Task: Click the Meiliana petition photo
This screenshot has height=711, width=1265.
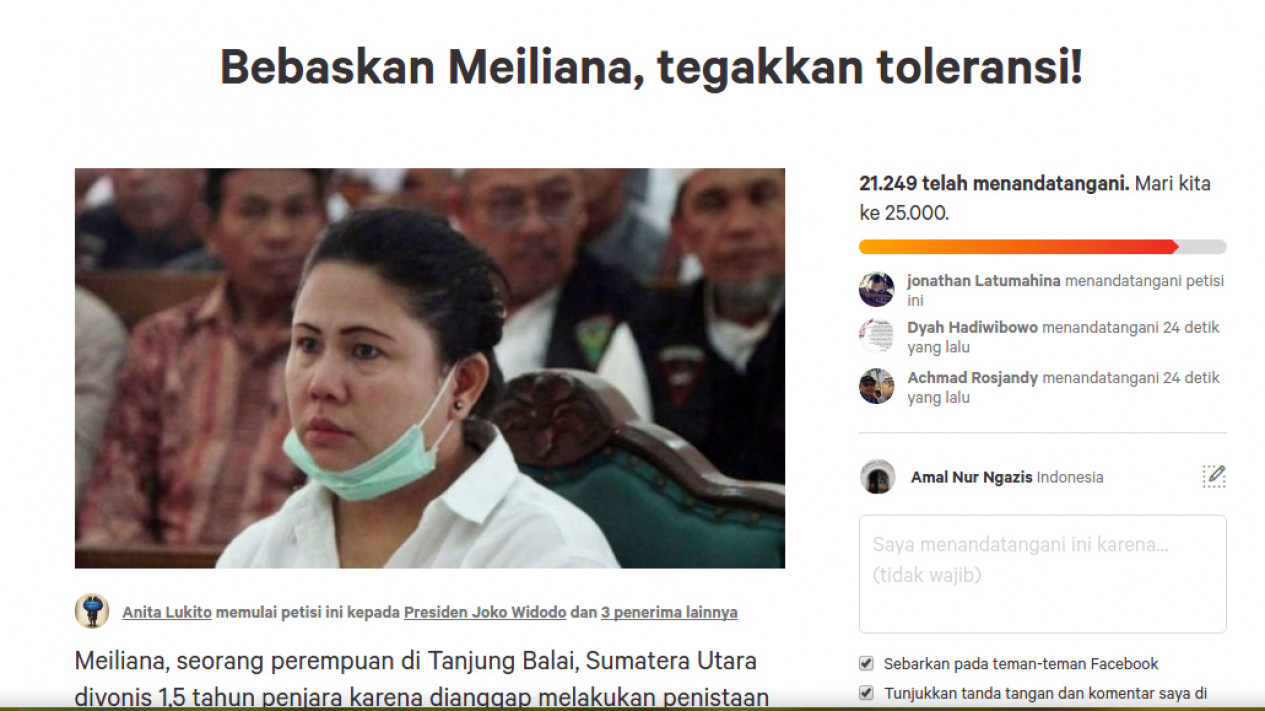Action: pyautogui.click(x=430, y=368)
